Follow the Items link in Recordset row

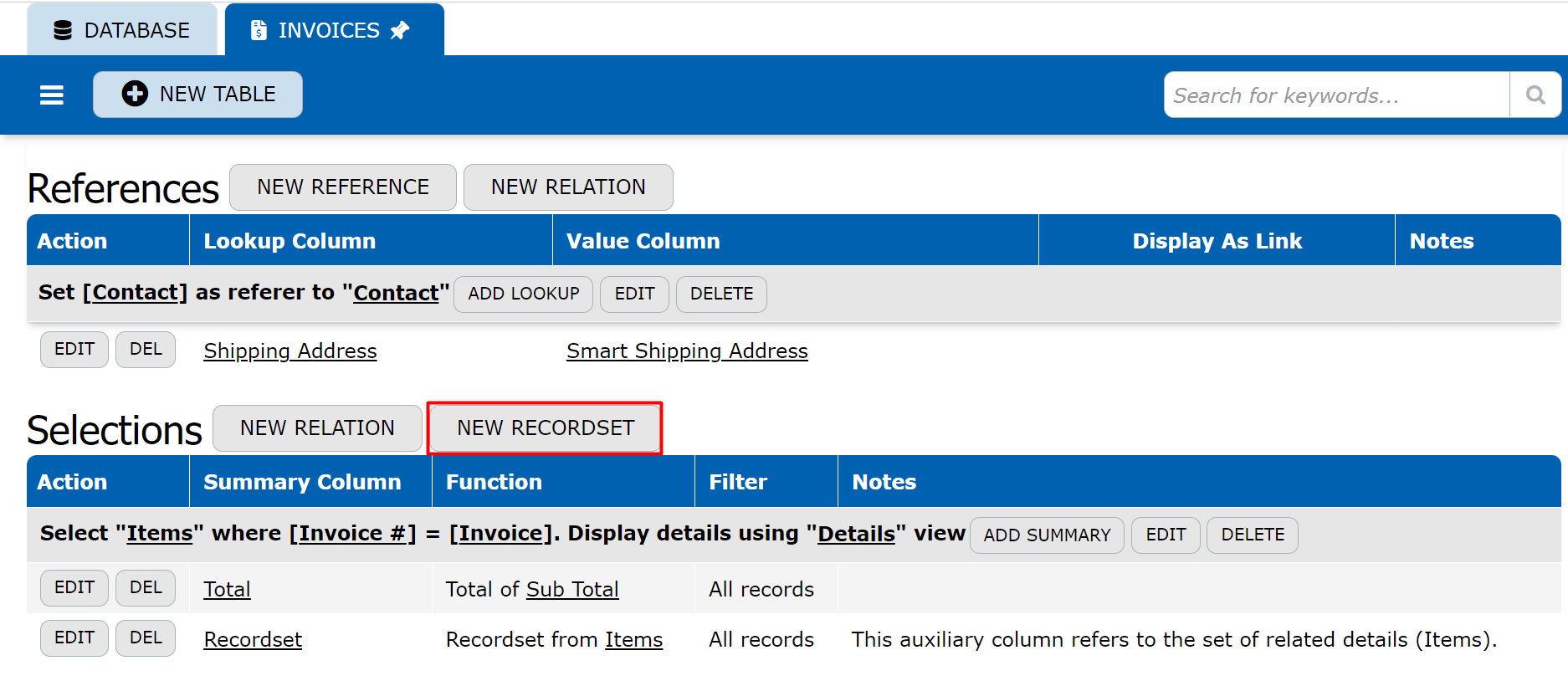pos(634,640)
